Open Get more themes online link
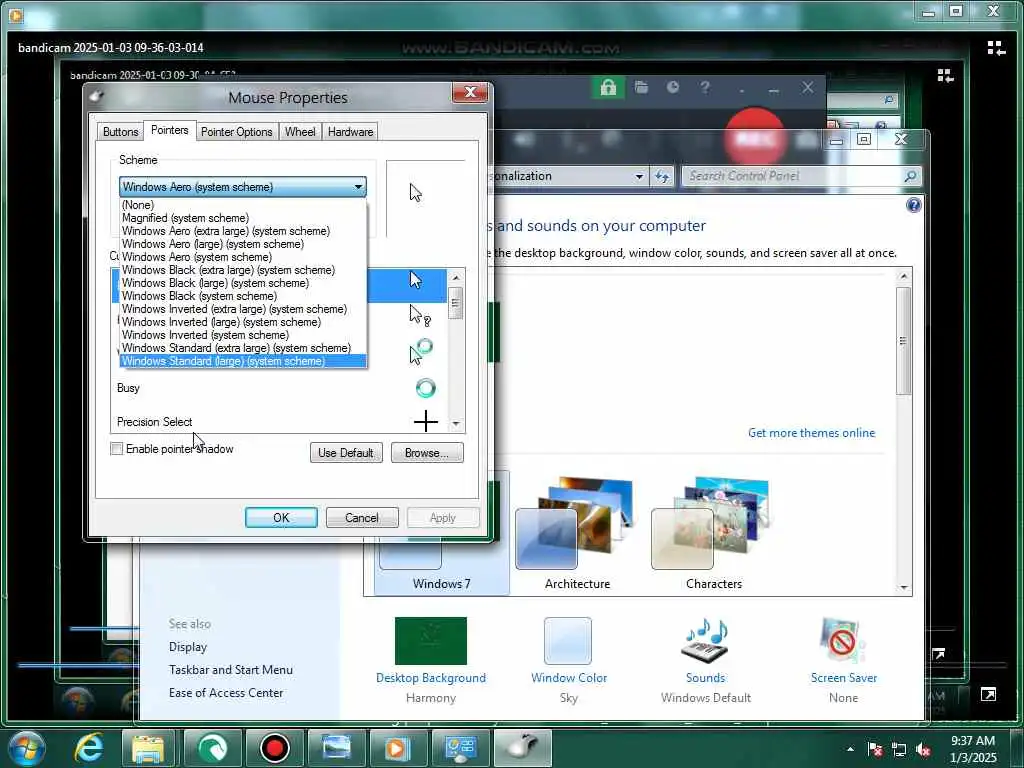The height and width of the screenshot is (768, 1024). (811, 432)
